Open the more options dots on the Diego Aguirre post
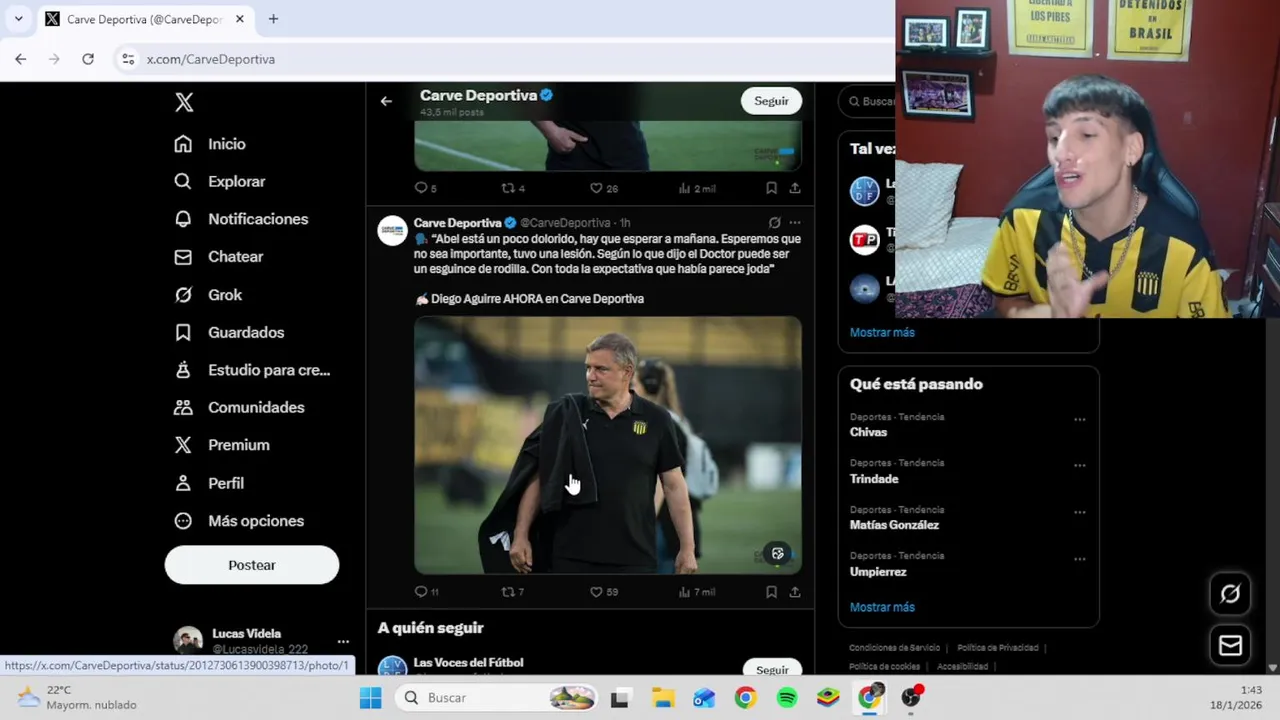Screen dimensions: 1280x720 point(795,223)
